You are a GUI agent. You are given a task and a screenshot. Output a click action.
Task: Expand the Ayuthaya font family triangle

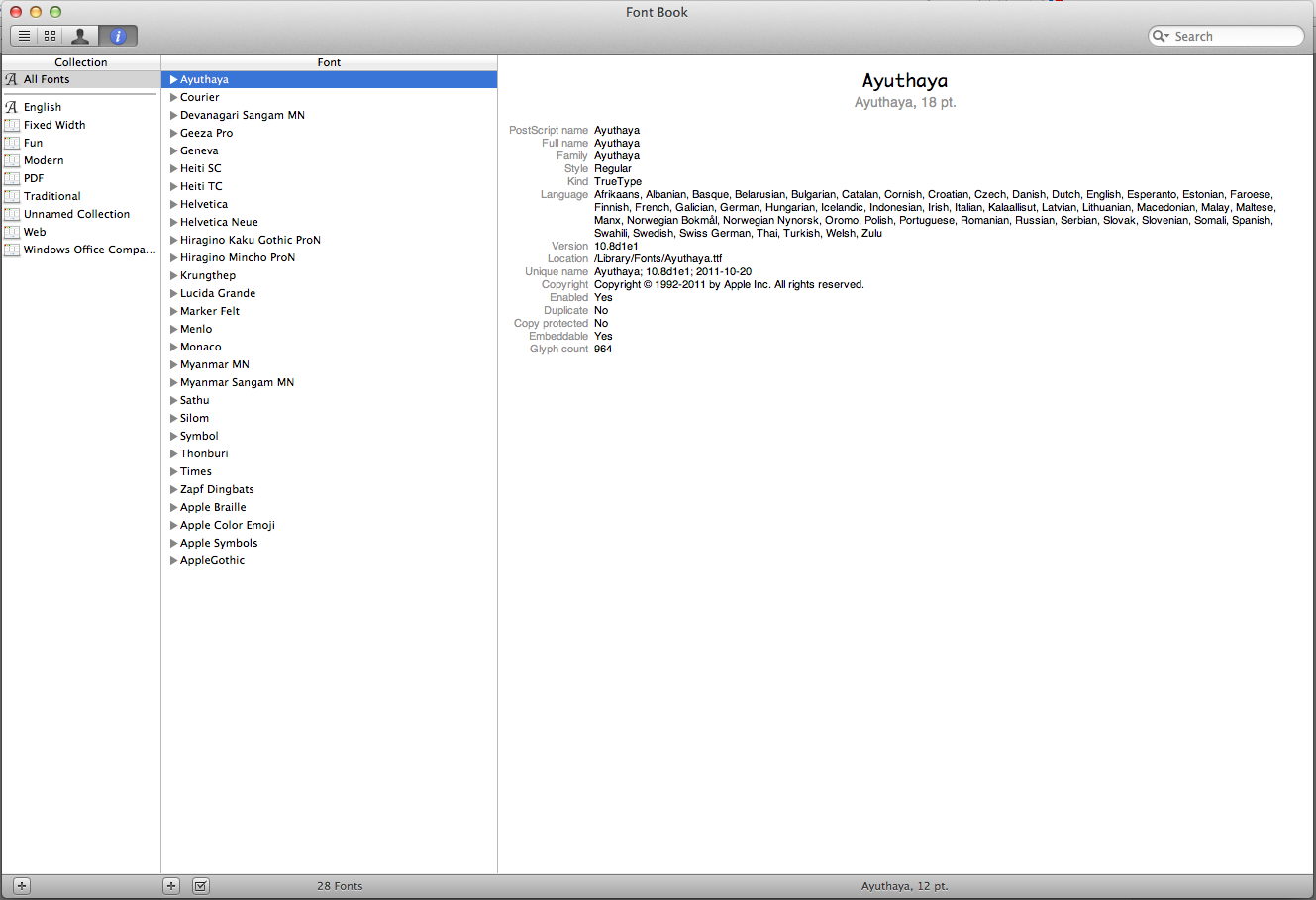coord(173,79)
